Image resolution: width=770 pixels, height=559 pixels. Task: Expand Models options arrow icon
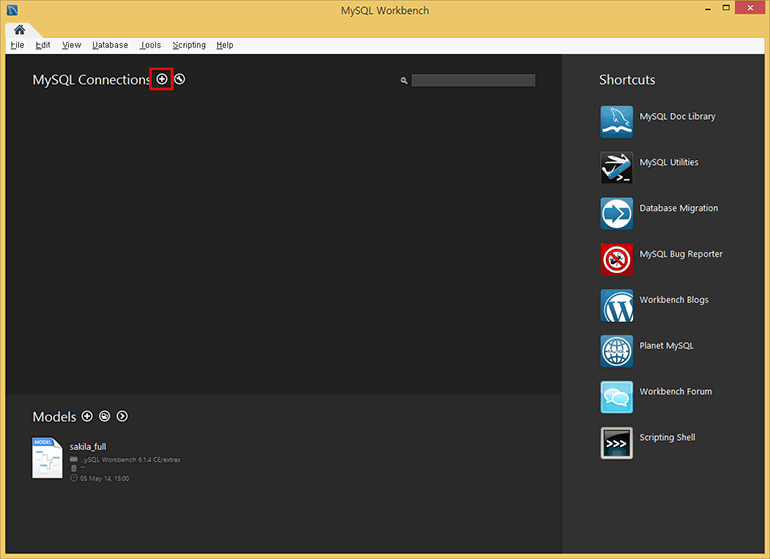pyautogui.click(x=122, y=416)
